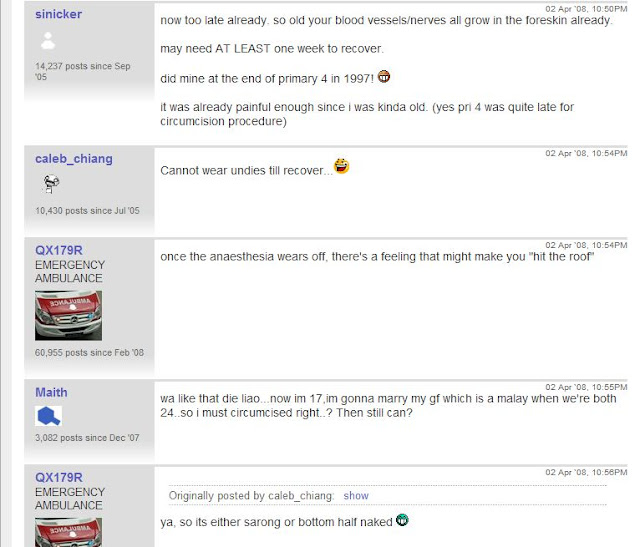Click QX179R's 10:54PM post timestamp
The width and height of the screenshot is (640, 547).
(x=586, y=245)
